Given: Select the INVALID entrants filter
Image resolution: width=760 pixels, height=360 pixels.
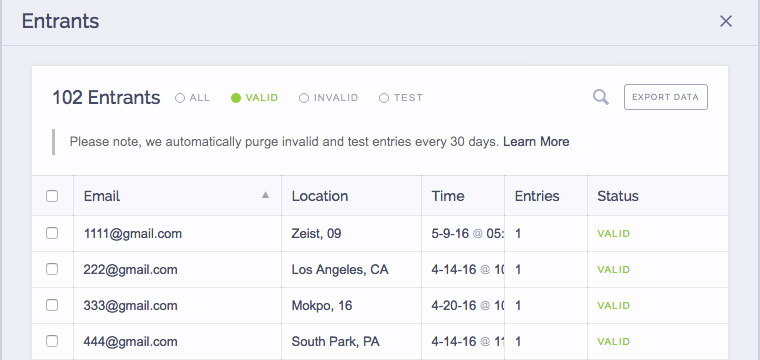Looking at the screenshot, I should (329, 98).
